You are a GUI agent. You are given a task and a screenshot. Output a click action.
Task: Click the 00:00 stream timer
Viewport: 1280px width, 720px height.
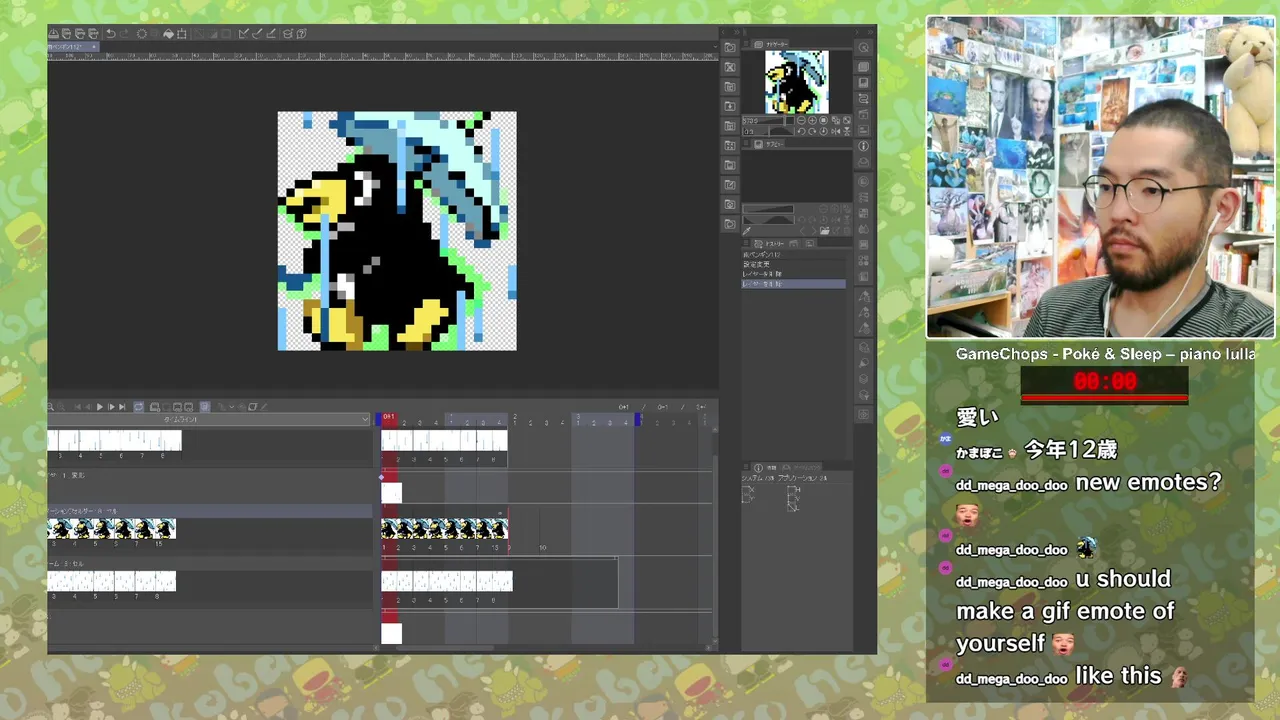pyautogui.click(x=1105, y=381)
